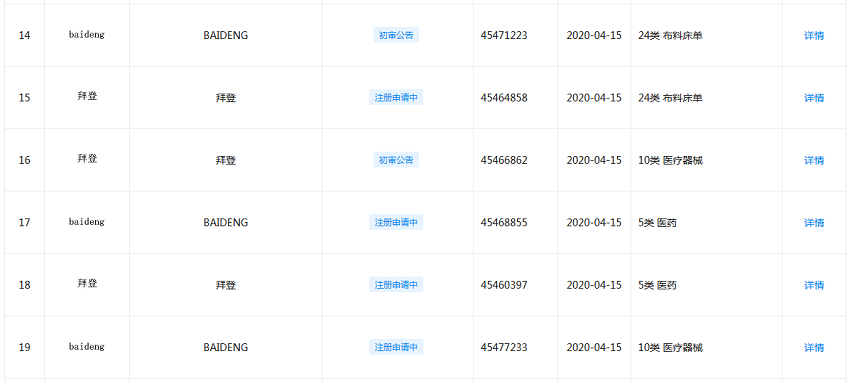Select 拜登 name text in row 15
This screenshot has height=383, width=850.
pyautogui.click(x=226, y=98)
